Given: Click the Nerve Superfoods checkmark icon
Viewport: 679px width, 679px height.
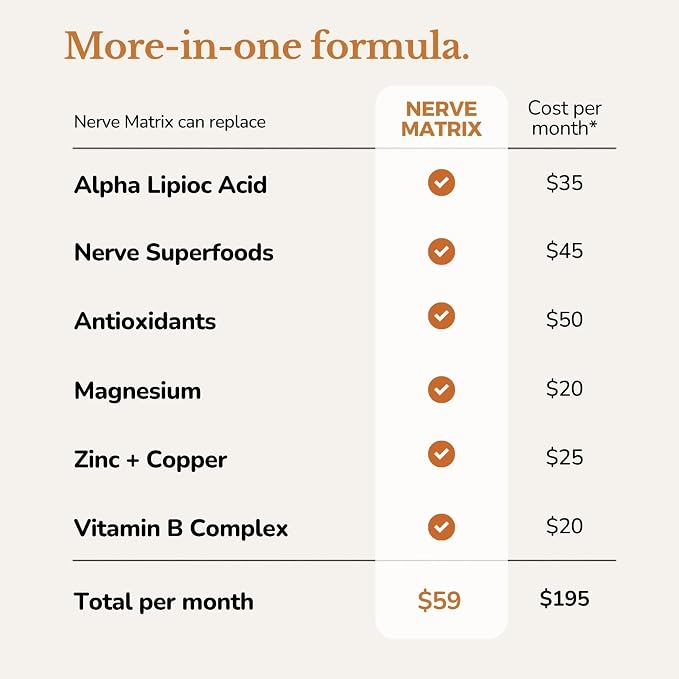Looking at the screenshot, I should (441, 251).
